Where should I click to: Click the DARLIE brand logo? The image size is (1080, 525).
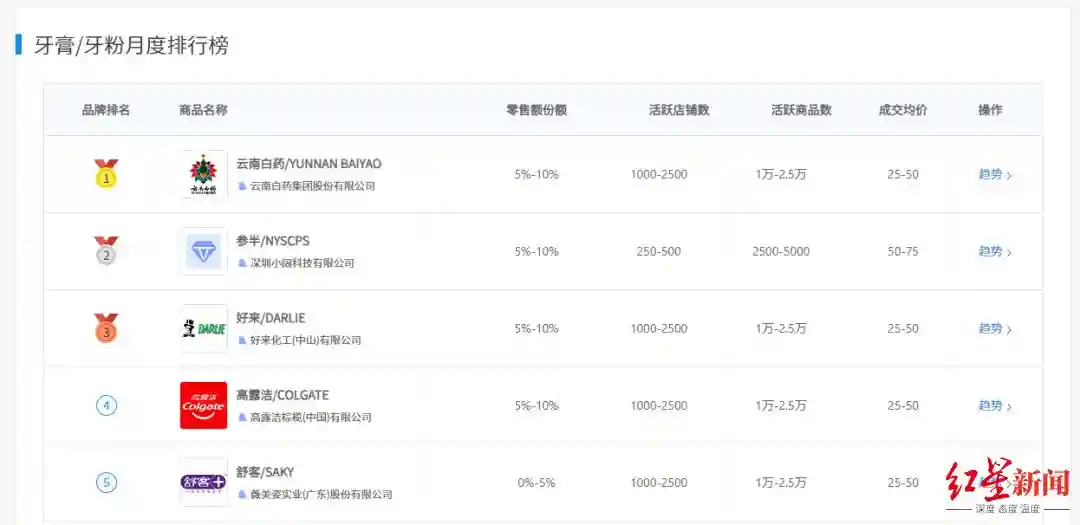click(204, 328)
